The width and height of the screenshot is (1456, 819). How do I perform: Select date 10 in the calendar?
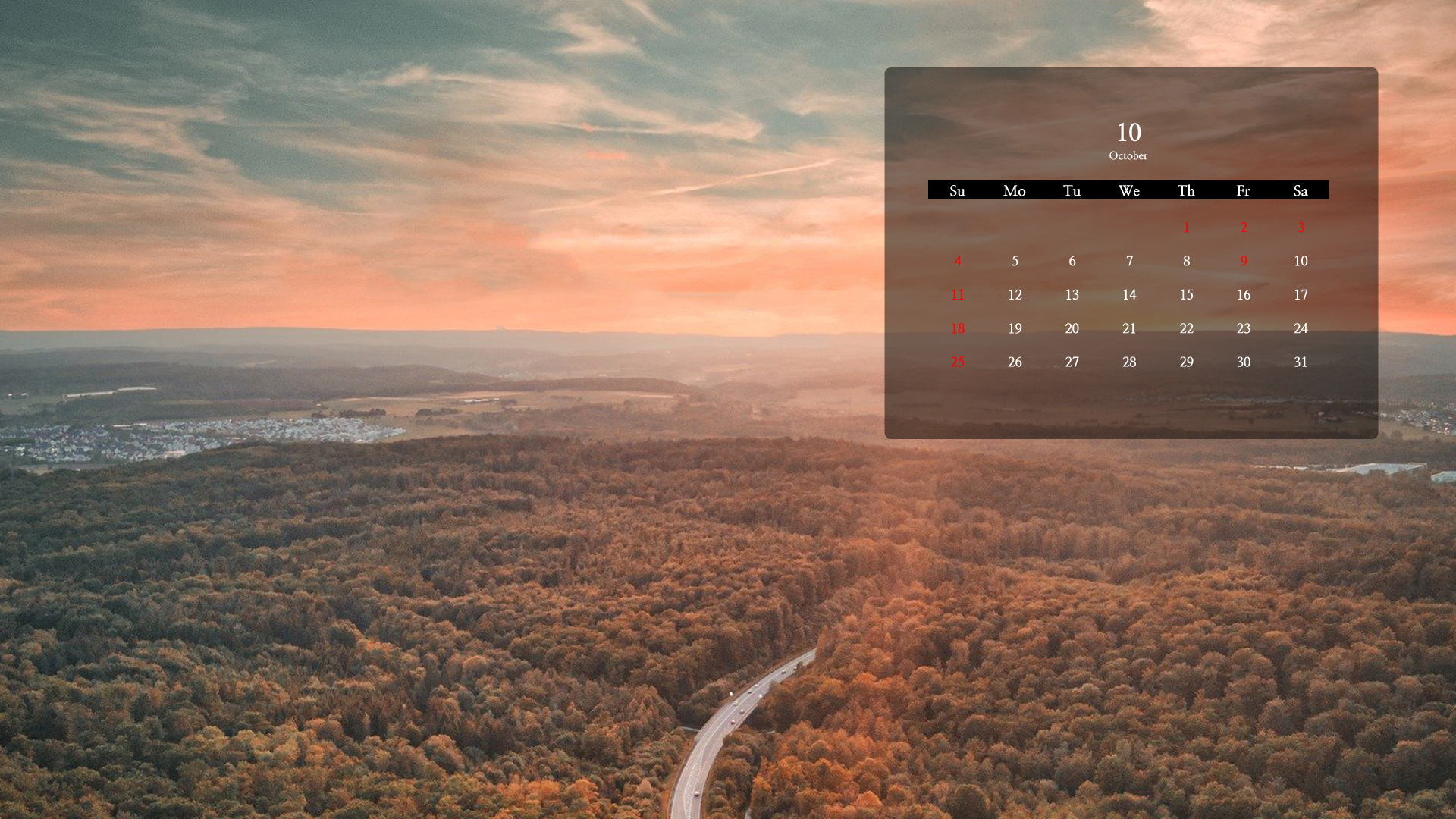click(x=1301, y=261)
